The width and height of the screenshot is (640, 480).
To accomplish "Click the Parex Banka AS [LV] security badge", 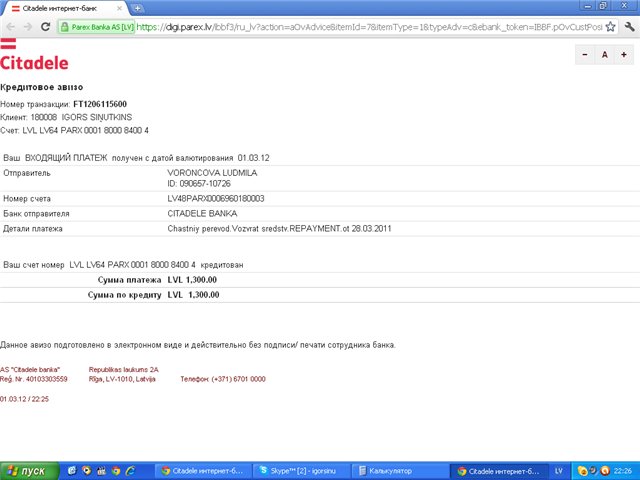I will pyautogui.click(x=96, y=27).
